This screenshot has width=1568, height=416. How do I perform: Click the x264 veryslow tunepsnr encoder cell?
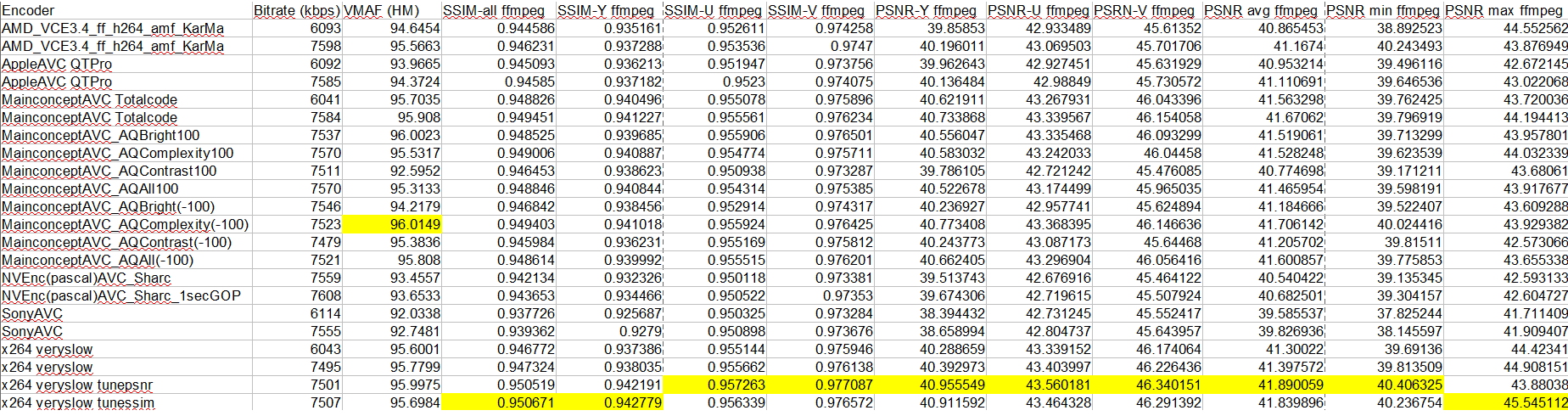click(126, 385)
